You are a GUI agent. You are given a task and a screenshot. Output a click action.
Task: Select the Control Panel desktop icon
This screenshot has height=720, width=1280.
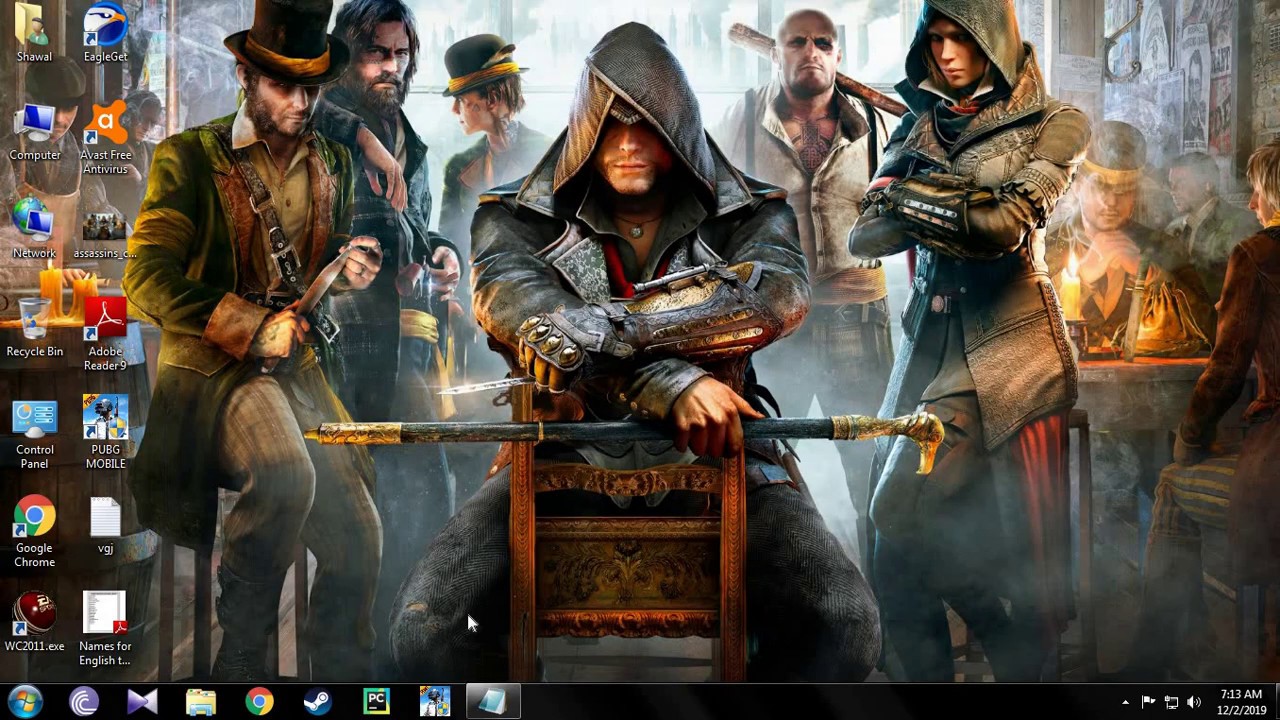[x=34, y=433]
